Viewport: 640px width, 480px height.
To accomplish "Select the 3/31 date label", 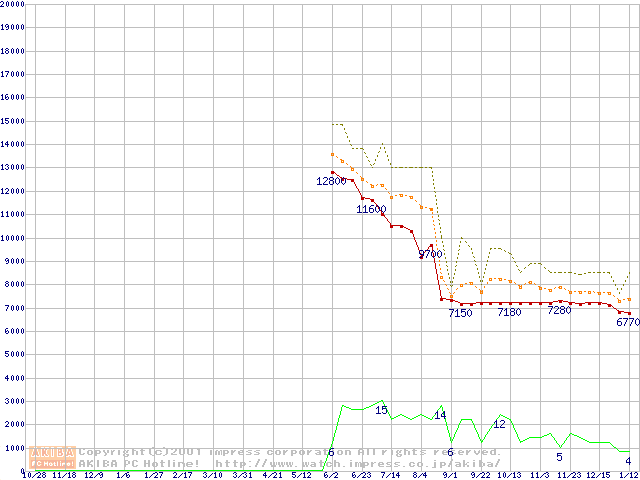I will pyautogui.click(x=243, y=476).
